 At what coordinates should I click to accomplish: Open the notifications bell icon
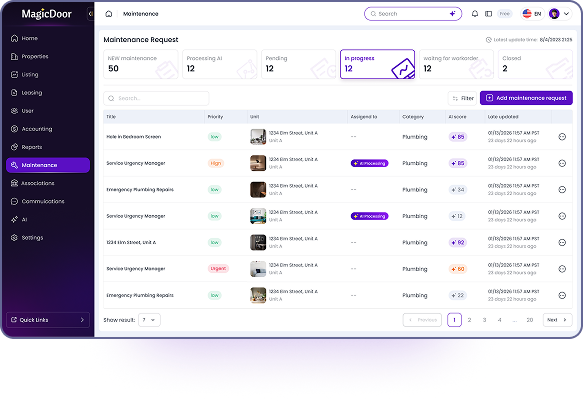[x=475, y=14]
